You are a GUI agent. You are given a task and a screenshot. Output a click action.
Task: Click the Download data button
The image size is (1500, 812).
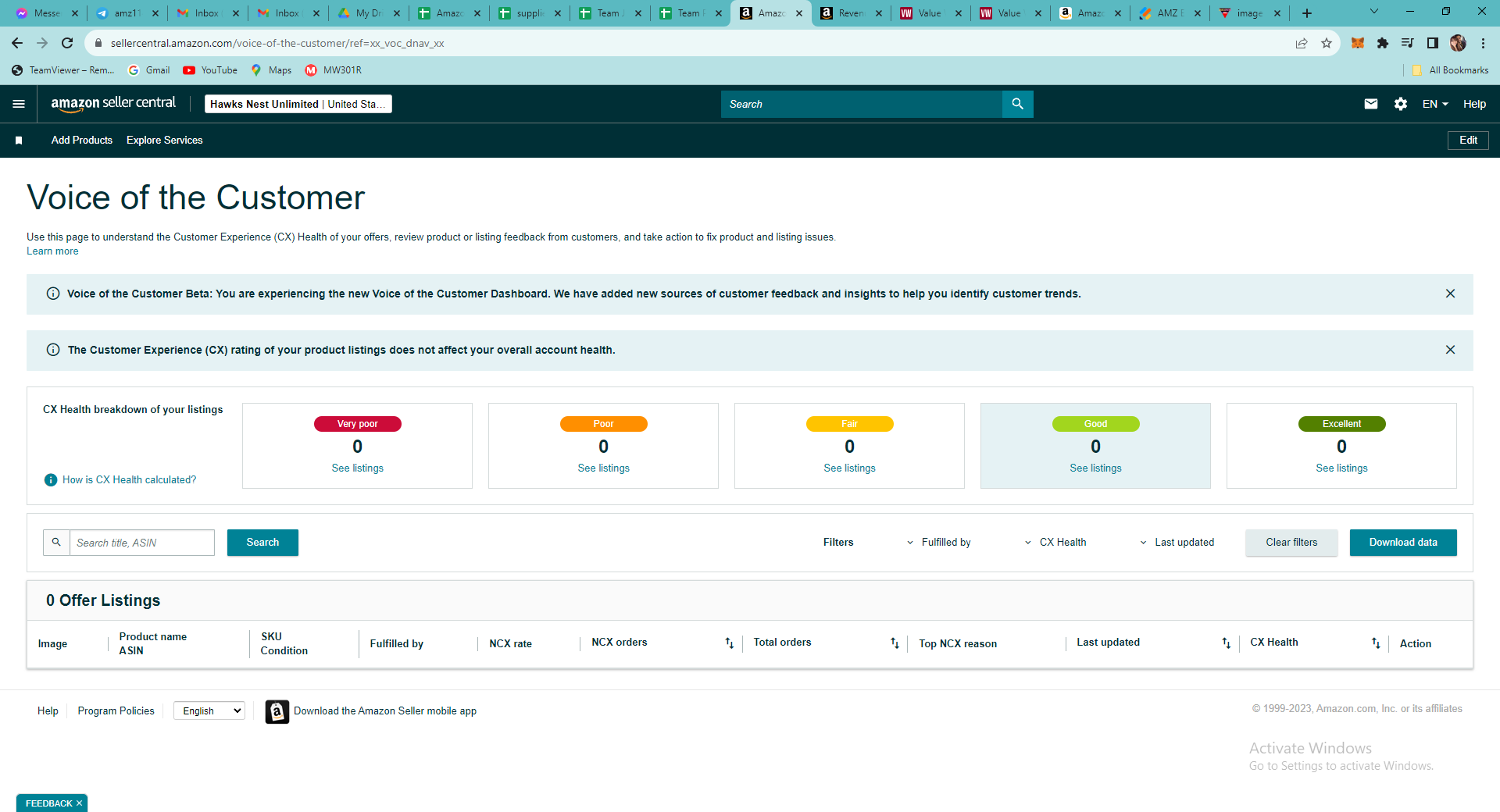click(1403, 543)
